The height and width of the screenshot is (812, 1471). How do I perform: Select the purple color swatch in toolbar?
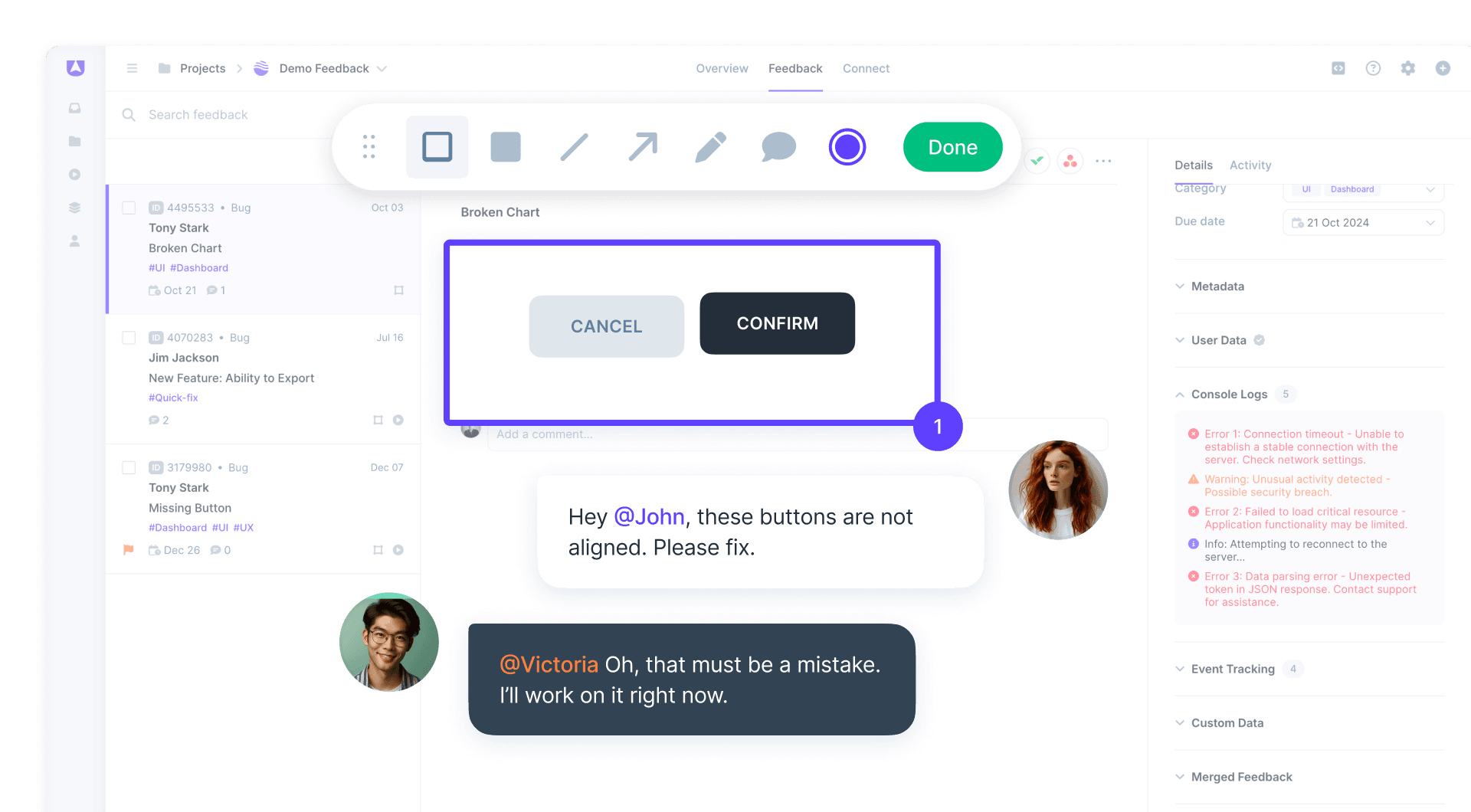[847, 146]
